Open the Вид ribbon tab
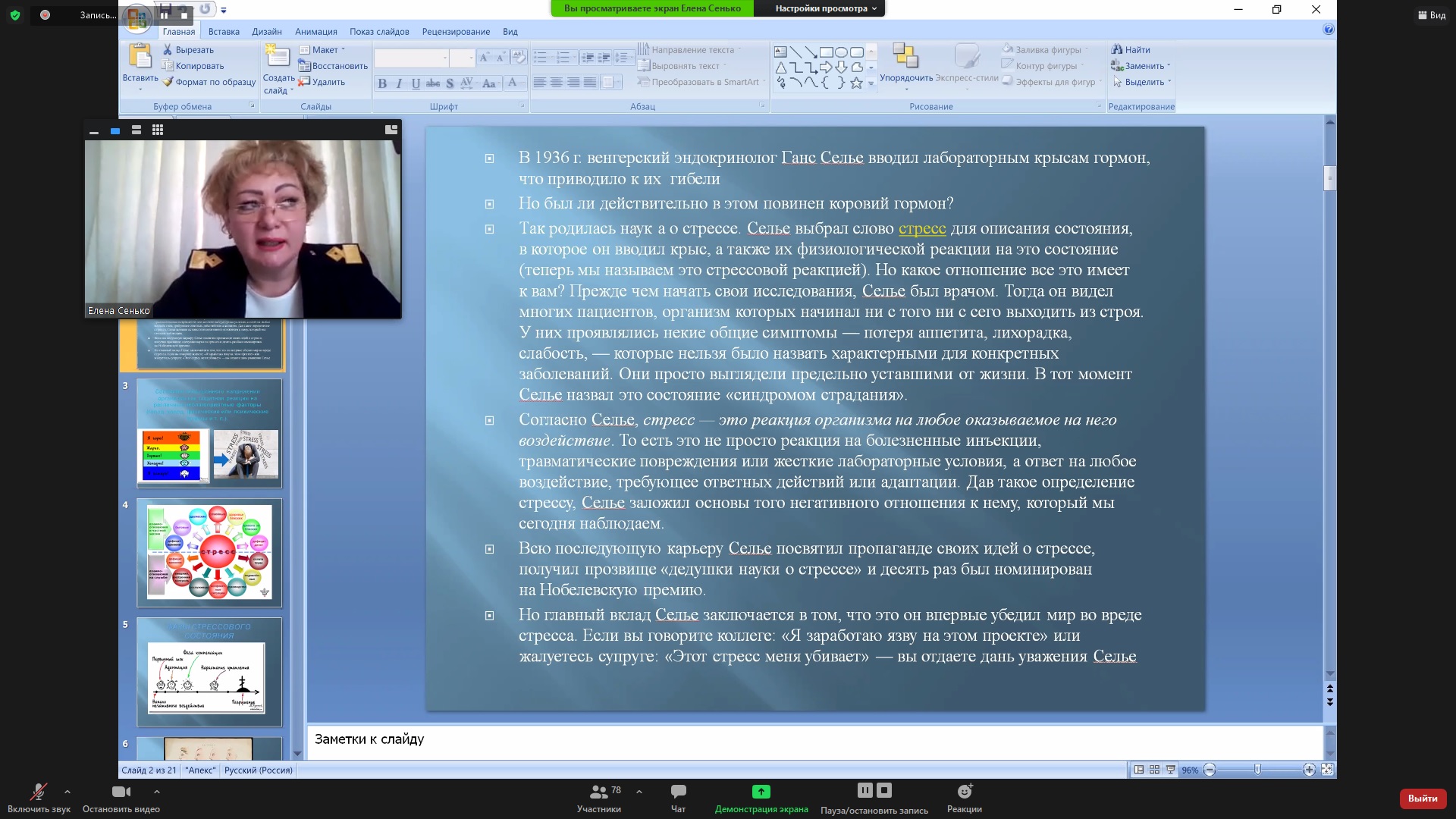Image resolution: width=1456 pixels, height=819 pixels. pos(510,32)
